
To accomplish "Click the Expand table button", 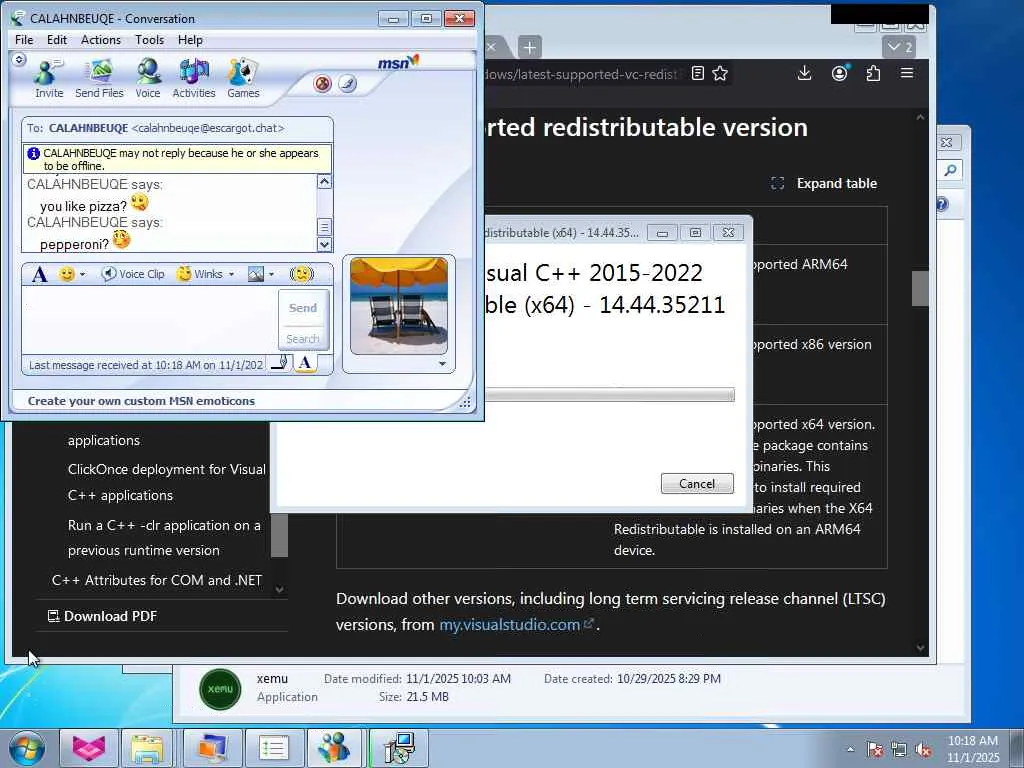I will [x=824, y=184].
